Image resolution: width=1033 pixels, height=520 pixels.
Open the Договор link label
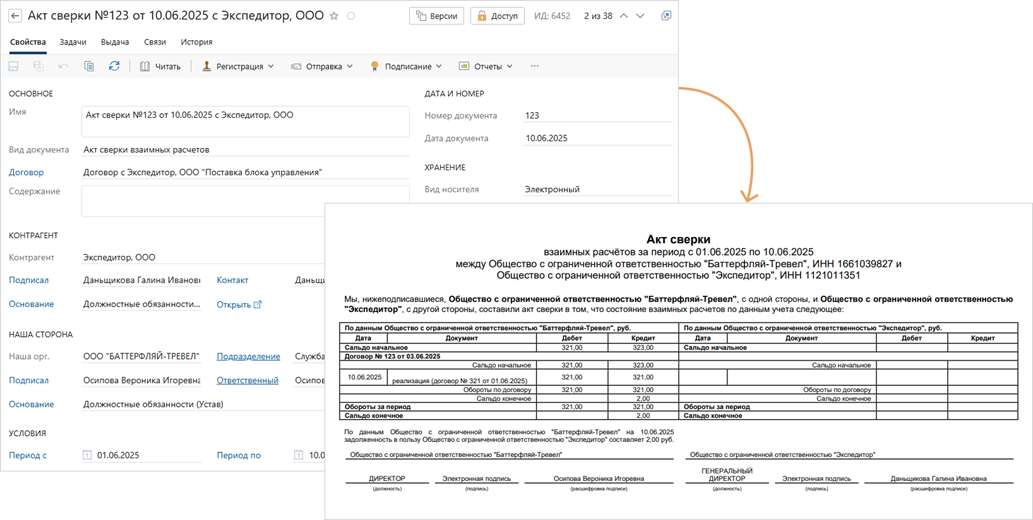point(26,173)
